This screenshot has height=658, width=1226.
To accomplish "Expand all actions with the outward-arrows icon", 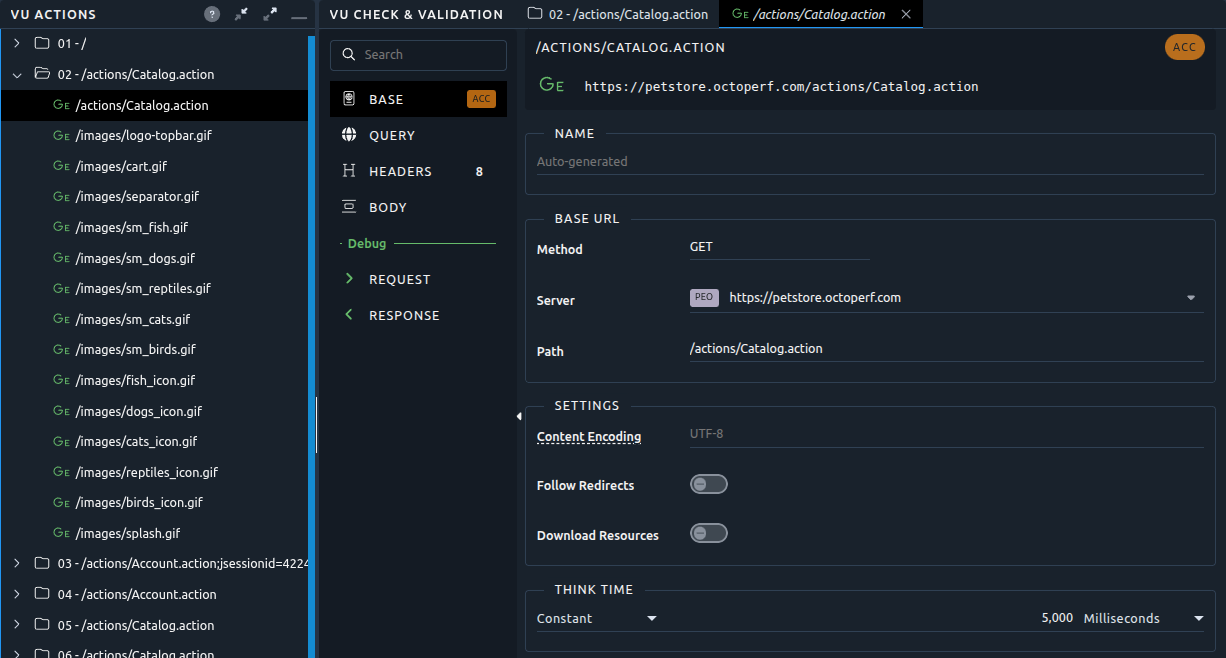I will [x=270, y=14].
